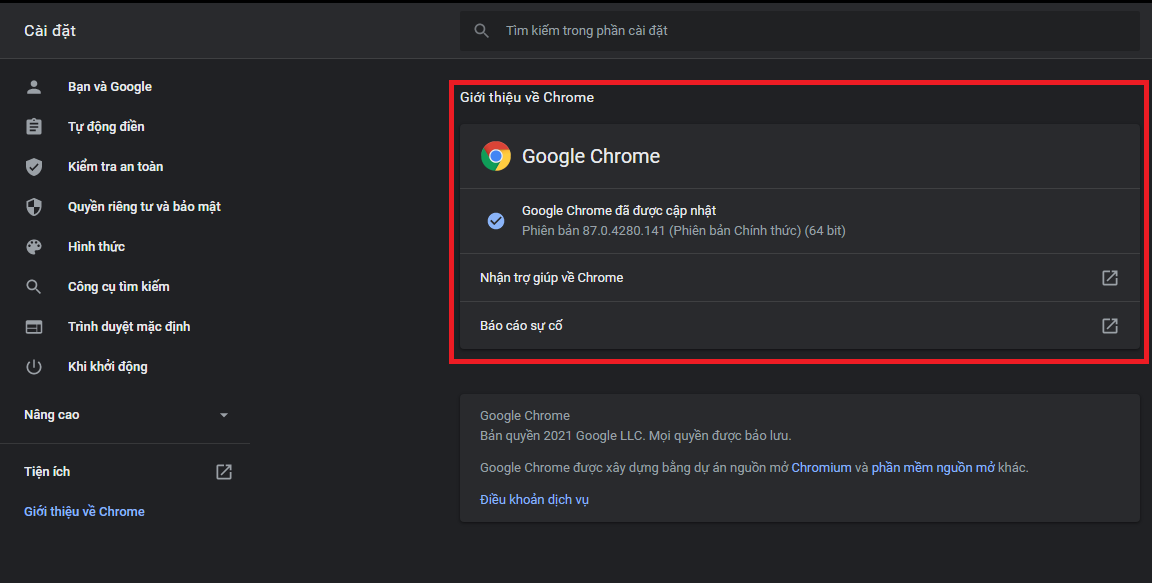Open the Điều khoản dịch vụ link
This screenshot has width=1152, height=583.
coord(534,499)
